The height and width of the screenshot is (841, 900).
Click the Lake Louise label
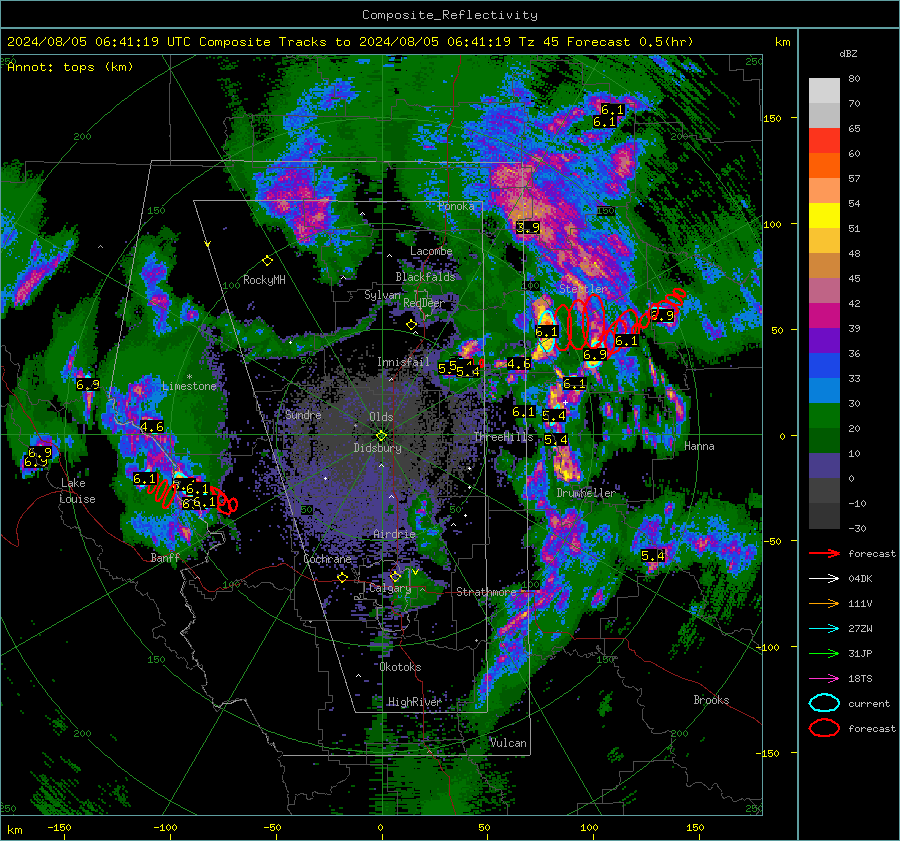[77, 491]
